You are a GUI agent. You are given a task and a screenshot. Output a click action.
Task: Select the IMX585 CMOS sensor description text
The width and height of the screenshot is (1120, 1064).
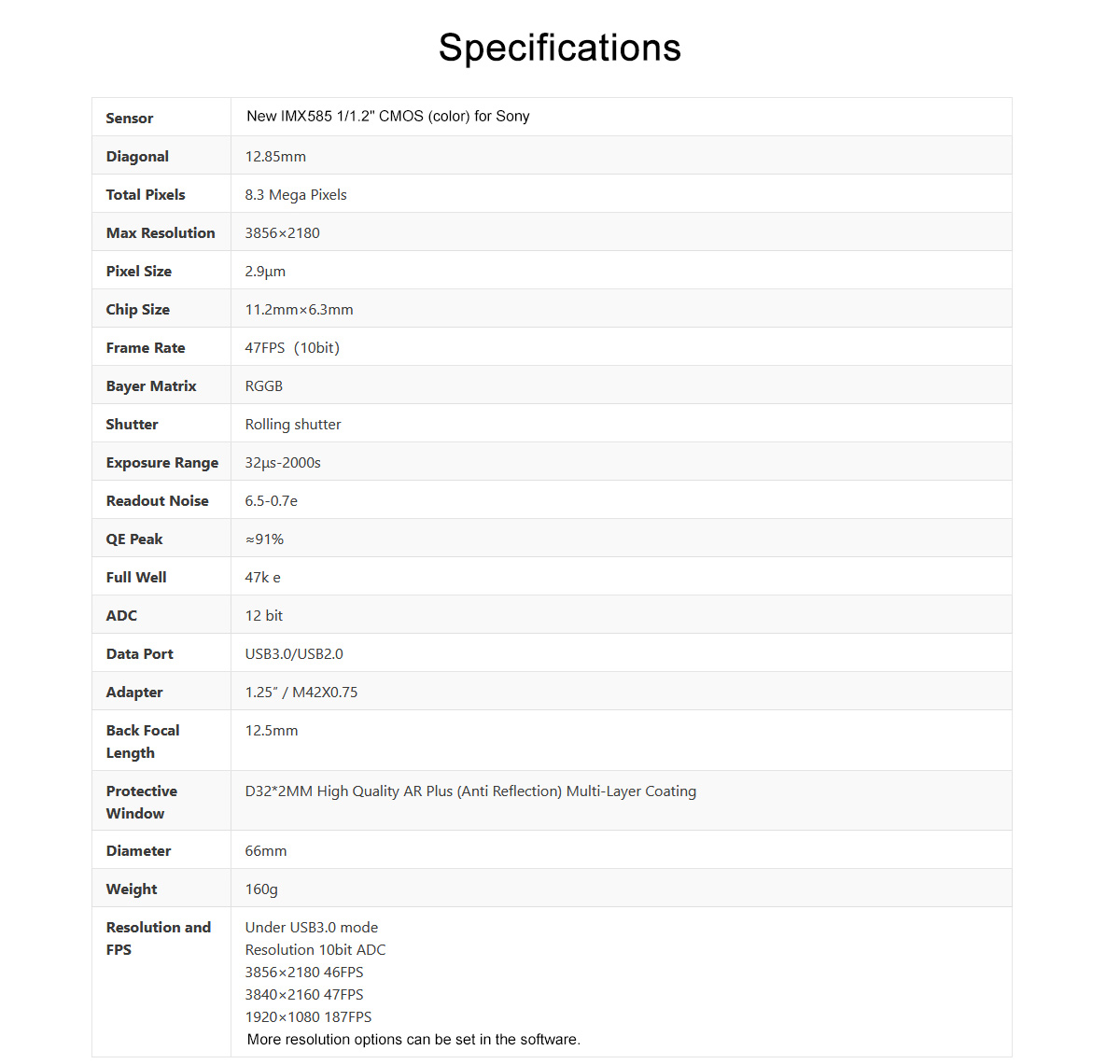[x=388, y=117]
